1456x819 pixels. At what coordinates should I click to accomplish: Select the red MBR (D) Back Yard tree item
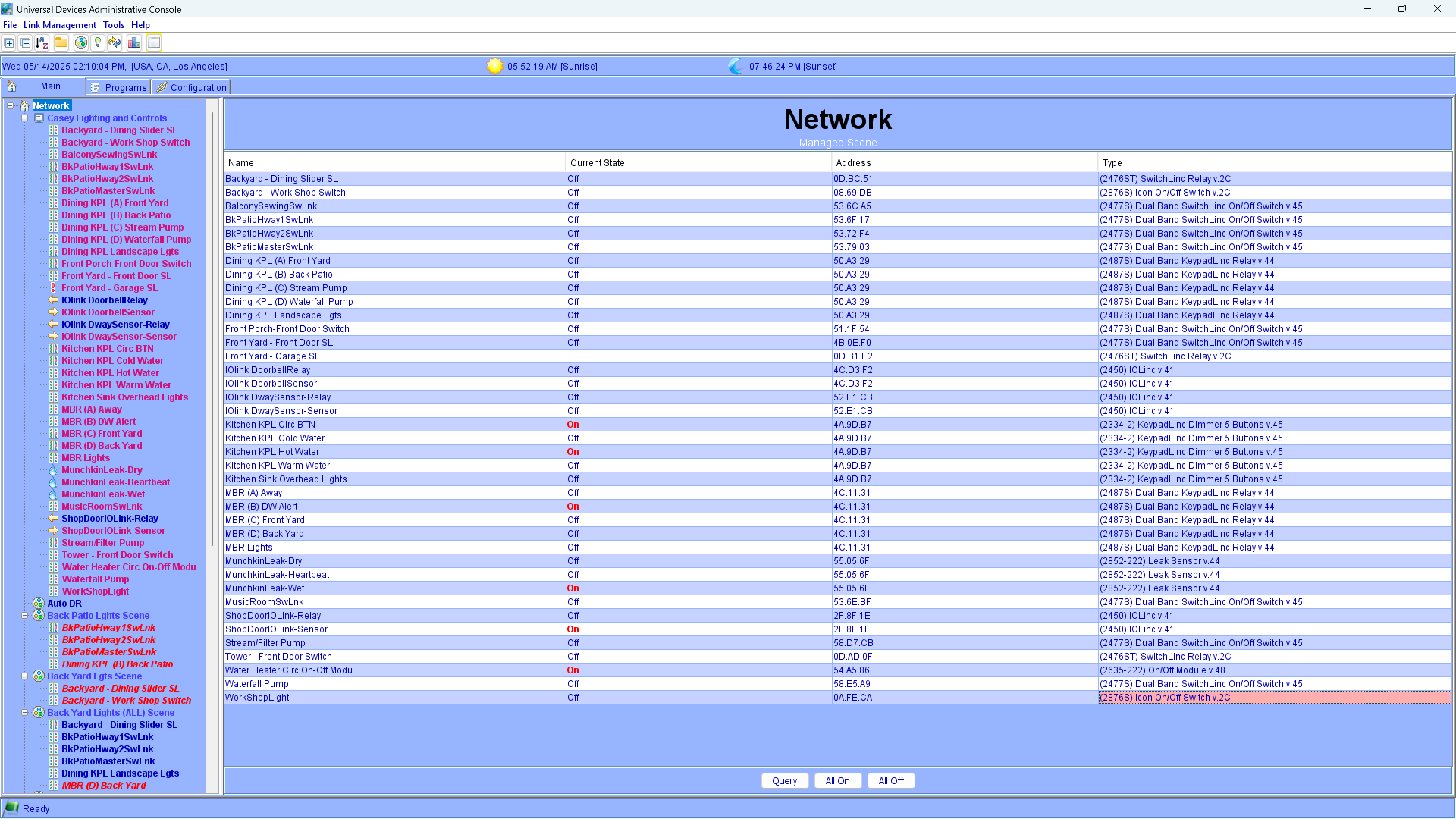click(104, 785)
